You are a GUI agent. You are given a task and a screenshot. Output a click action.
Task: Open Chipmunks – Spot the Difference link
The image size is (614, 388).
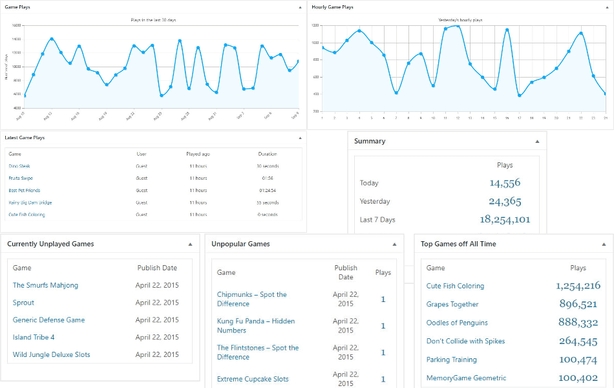[252, 299]
